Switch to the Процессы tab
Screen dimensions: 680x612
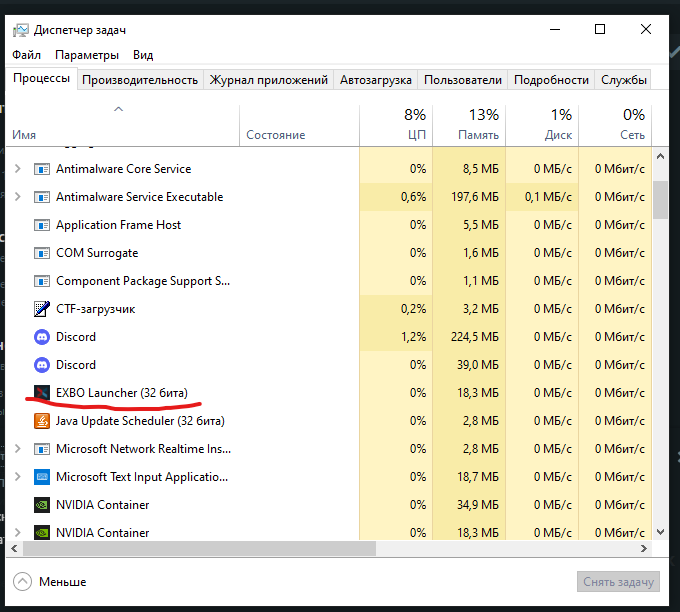[x=42, y=79]
